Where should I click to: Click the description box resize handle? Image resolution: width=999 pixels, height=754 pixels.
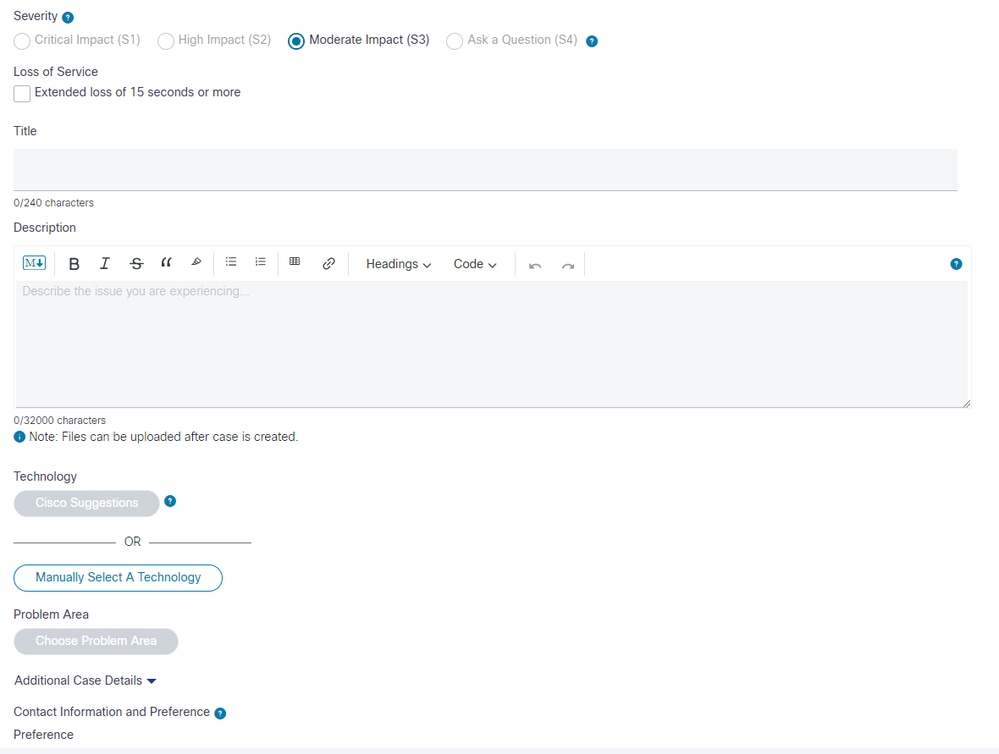coord(966,403)
